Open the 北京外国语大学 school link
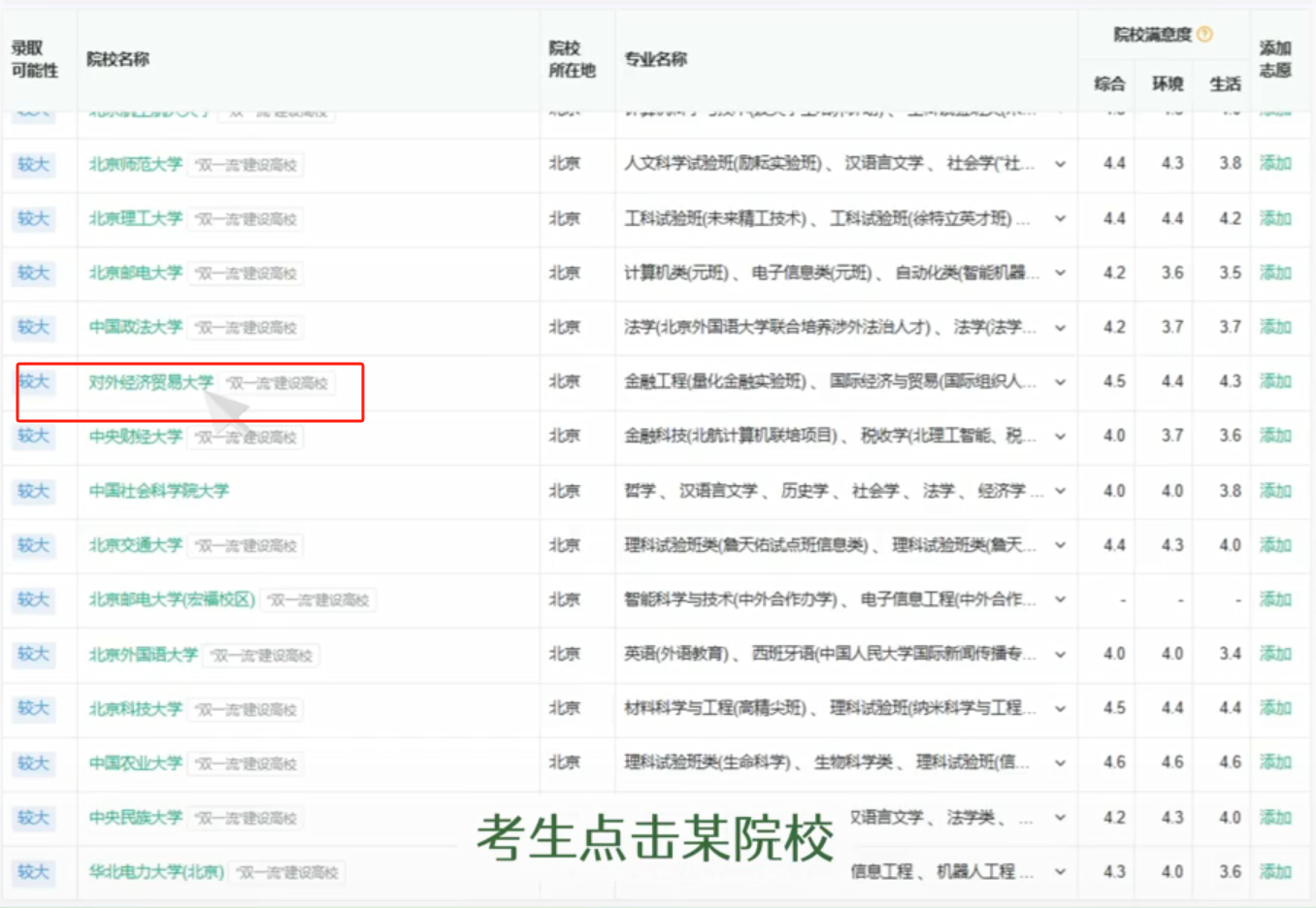The height and width of the screenshot is (908, 1316). point(144,655)
